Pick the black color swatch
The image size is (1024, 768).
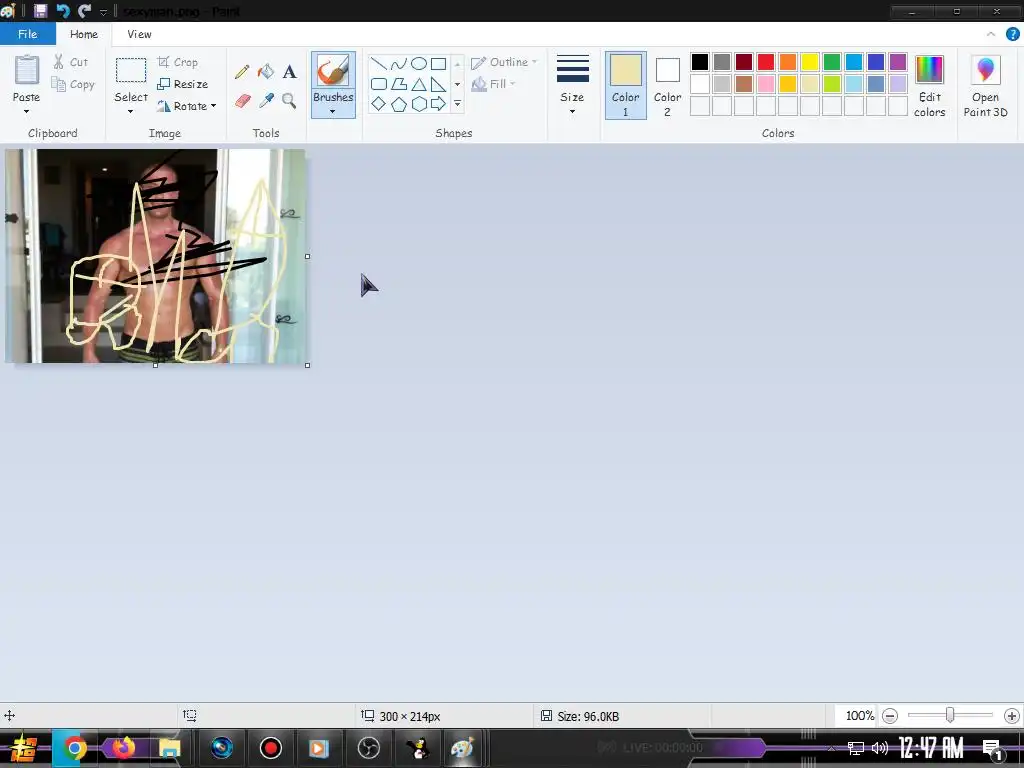coord(699,62)
